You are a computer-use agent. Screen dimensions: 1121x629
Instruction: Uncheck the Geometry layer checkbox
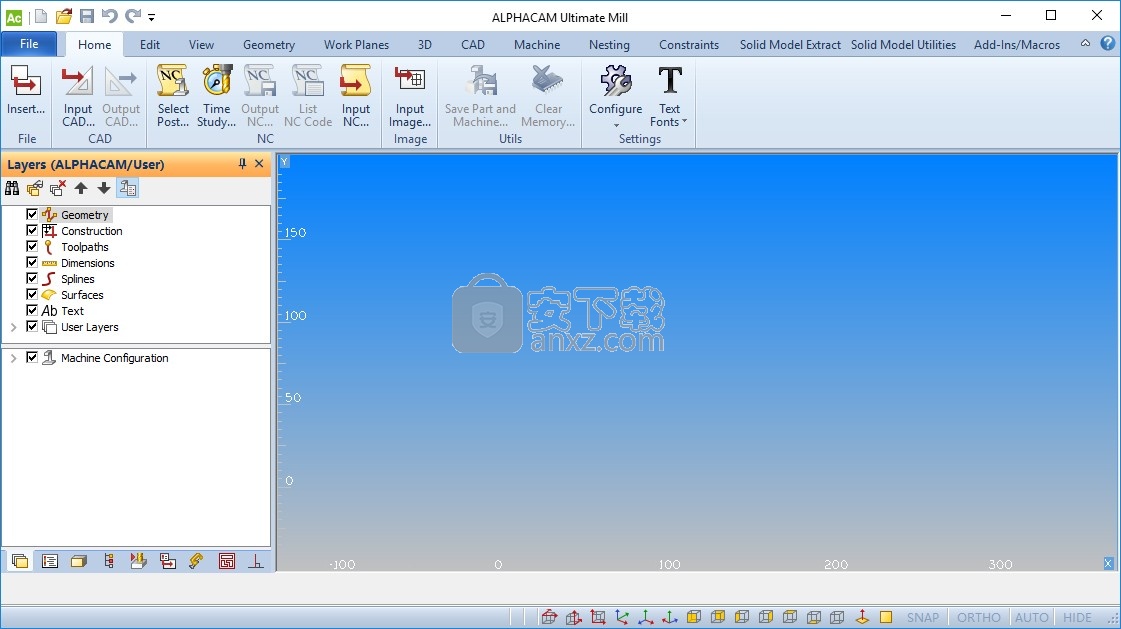click(31, 214)
